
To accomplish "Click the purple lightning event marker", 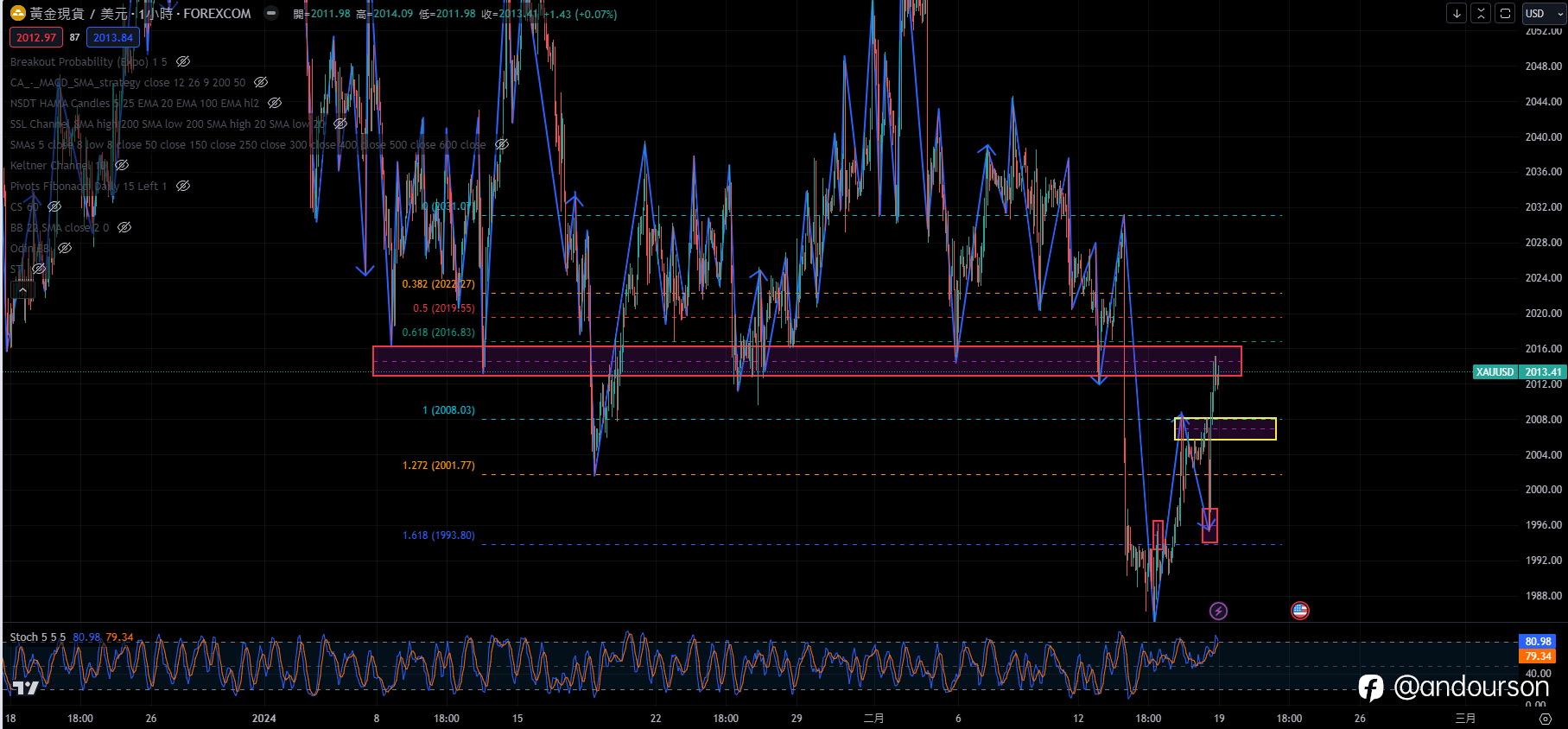I will 1218,612.
